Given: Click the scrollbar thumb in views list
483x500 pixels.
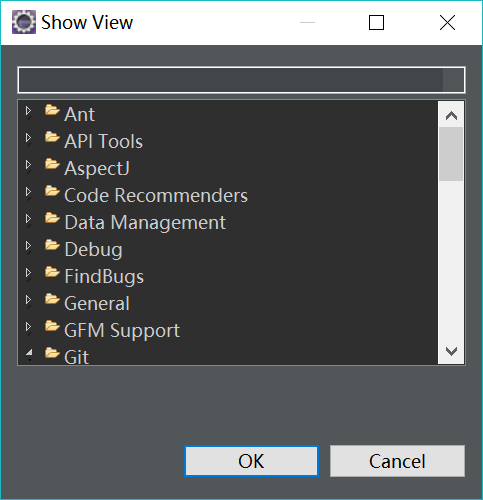Looking at the screenshot, I should coord(451,154).
